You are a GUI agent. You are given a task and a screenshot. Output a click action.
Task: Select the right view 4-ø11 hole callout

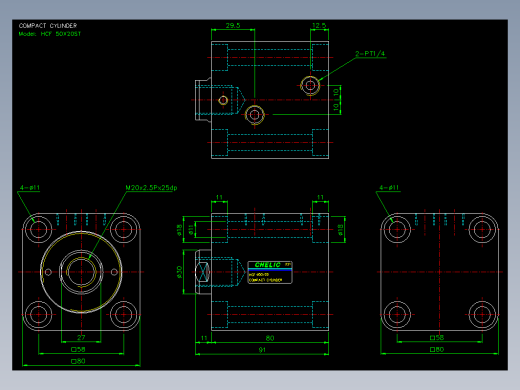point(389,188)
